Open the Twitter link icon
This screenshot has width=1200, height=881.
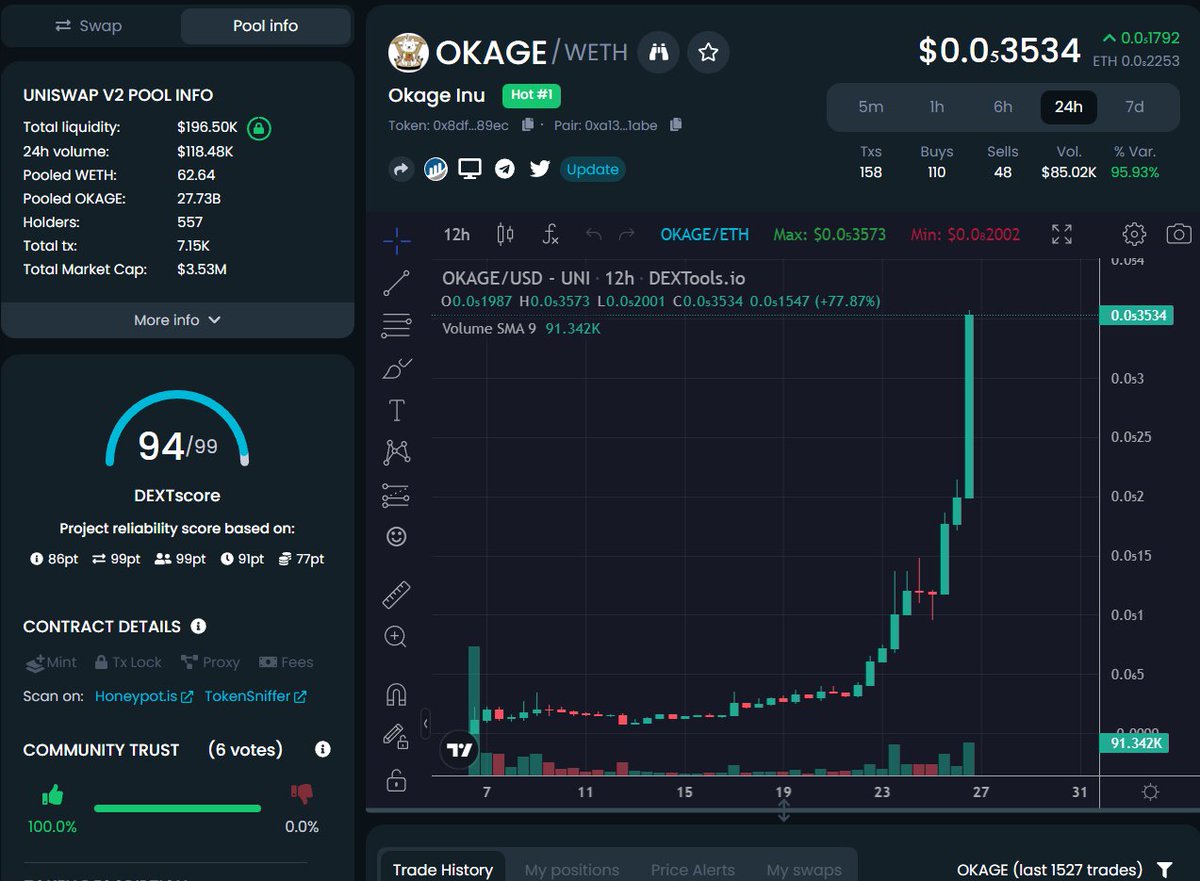click(540, 169)
